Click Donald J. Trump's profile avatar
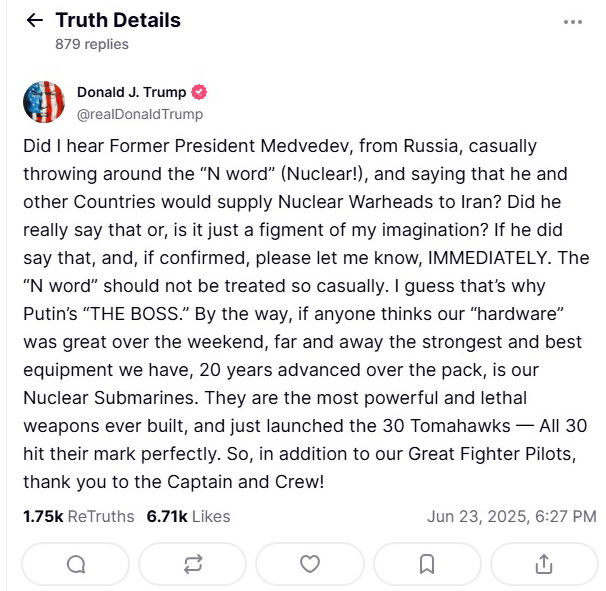This screenshot has width=606, height=591. (44, 101)
